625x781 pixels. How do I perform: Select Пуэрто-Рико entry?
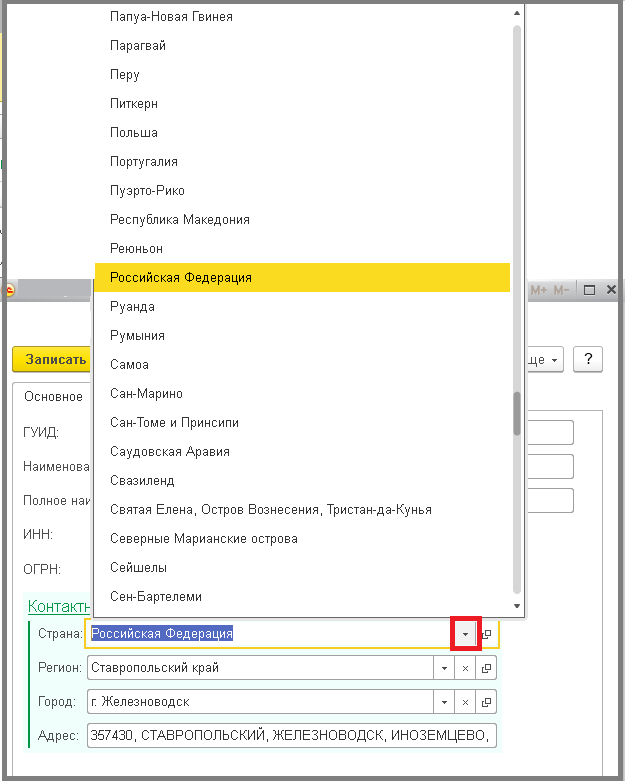click(x=302, y=190)
